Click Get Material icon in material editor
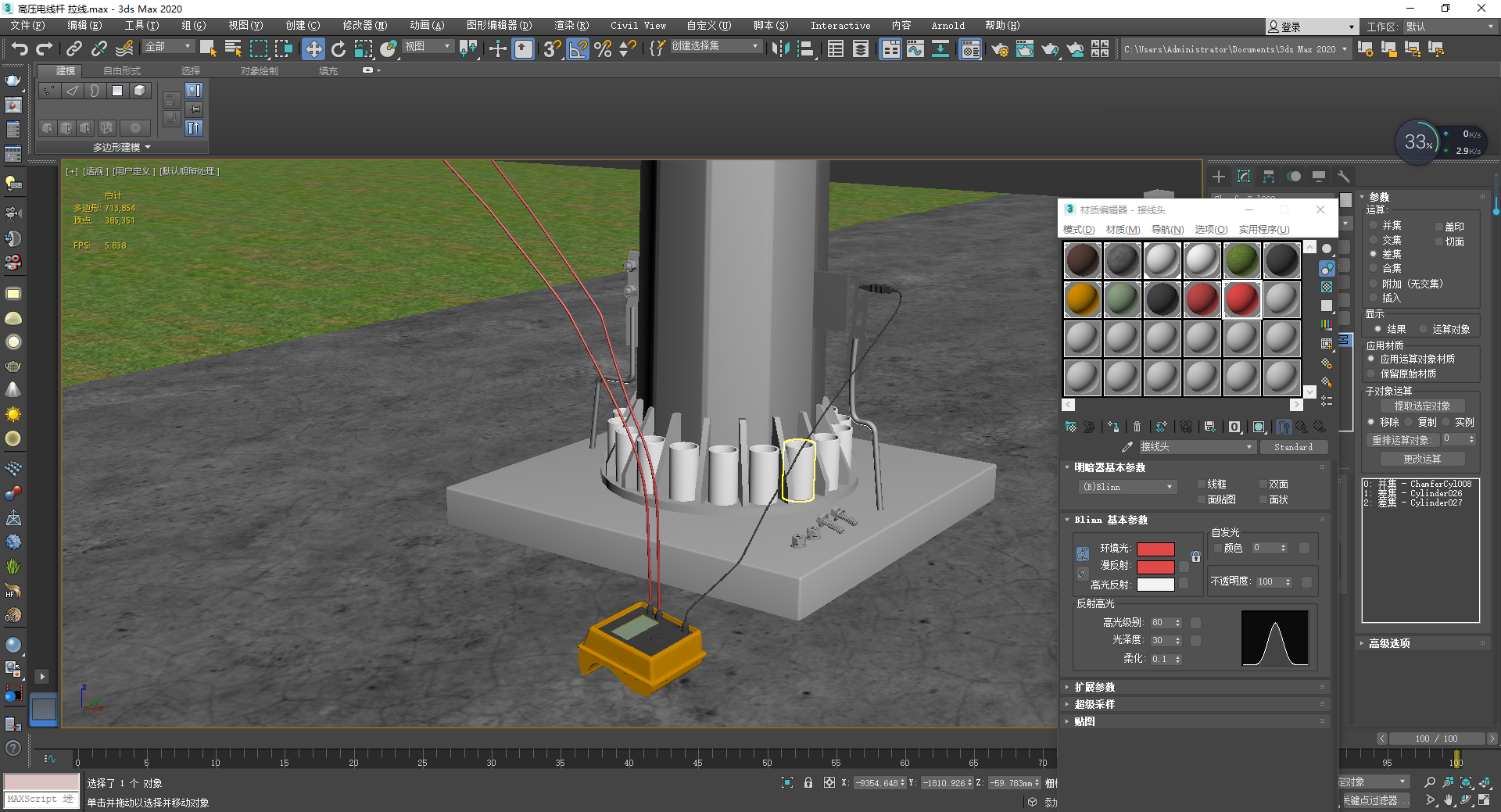The image size is (1501, 812). click(x=1071, y=427)
